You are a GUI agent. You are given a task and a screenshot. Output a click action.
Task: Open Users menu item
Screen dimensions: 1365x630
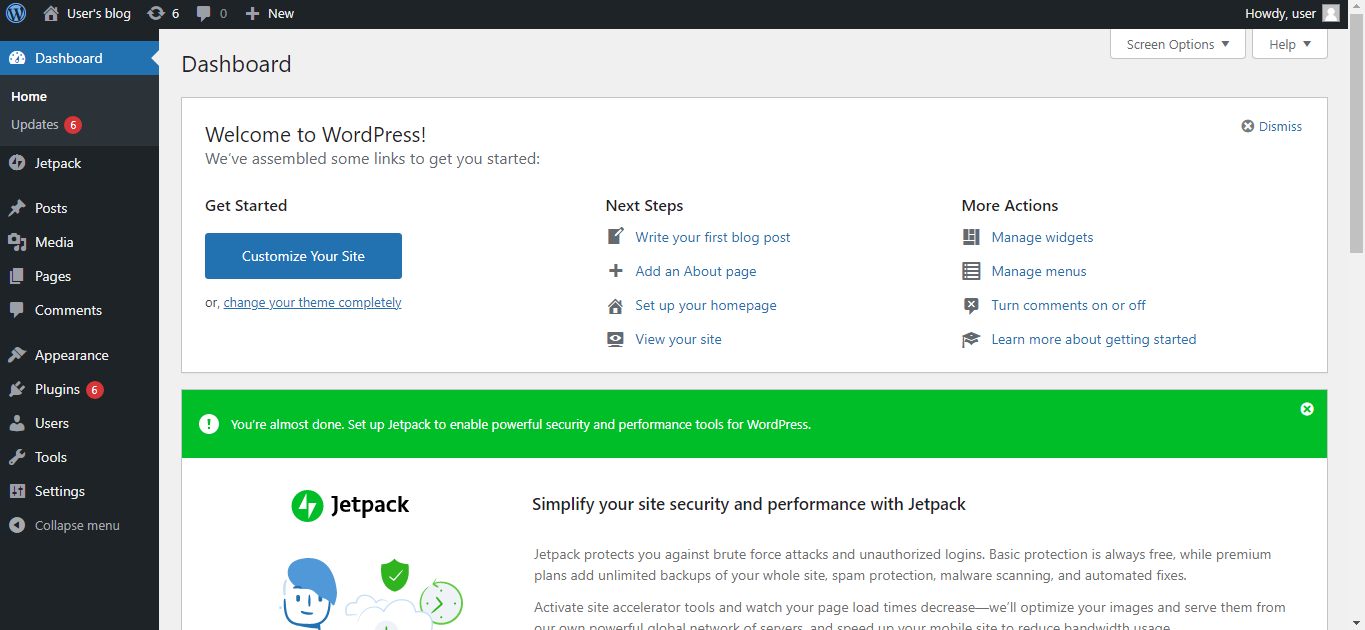[79, 423]
